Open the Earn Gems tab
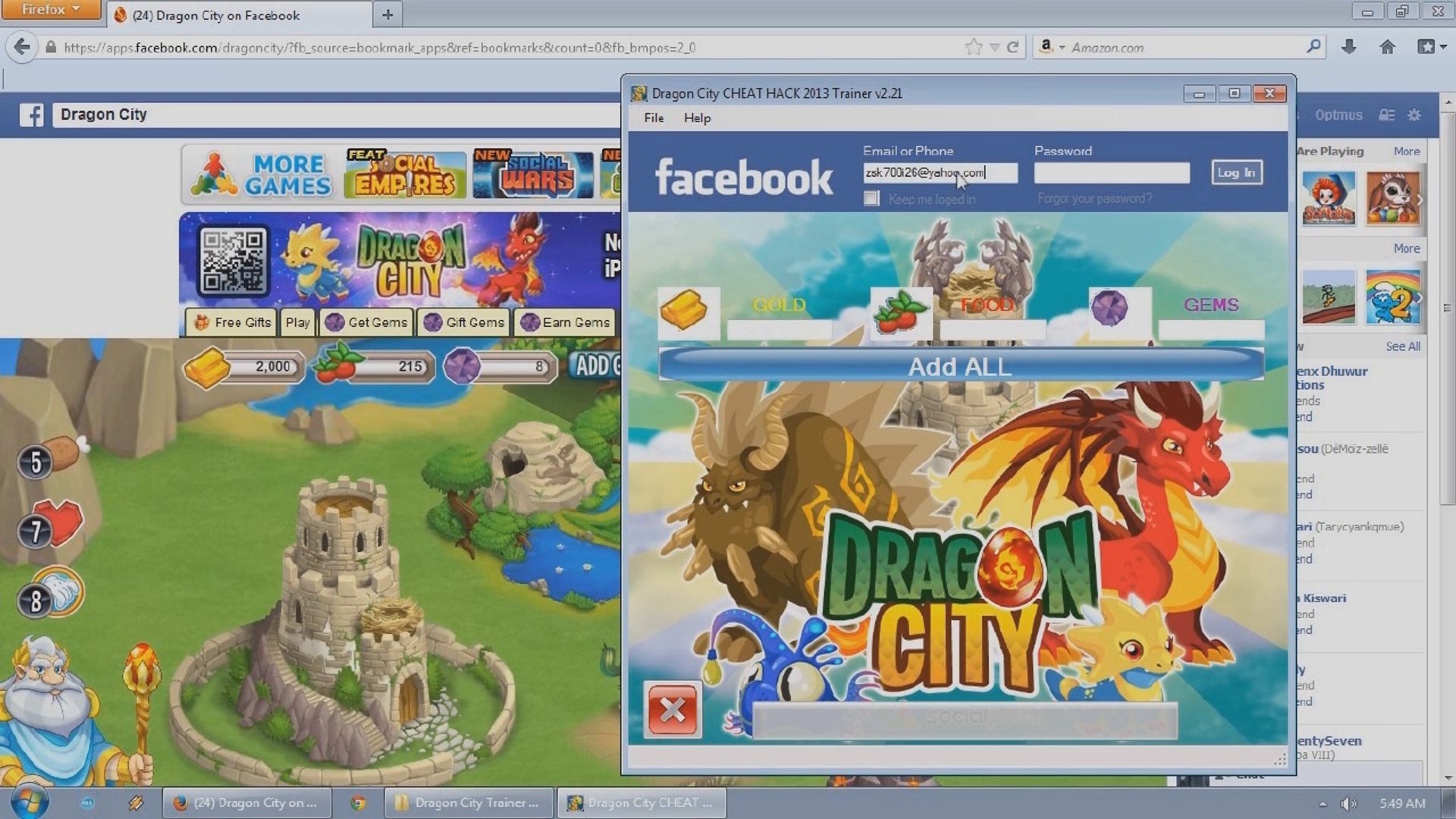The width and height of the screenshot is (1456, 819). click(x=566, y=322)
